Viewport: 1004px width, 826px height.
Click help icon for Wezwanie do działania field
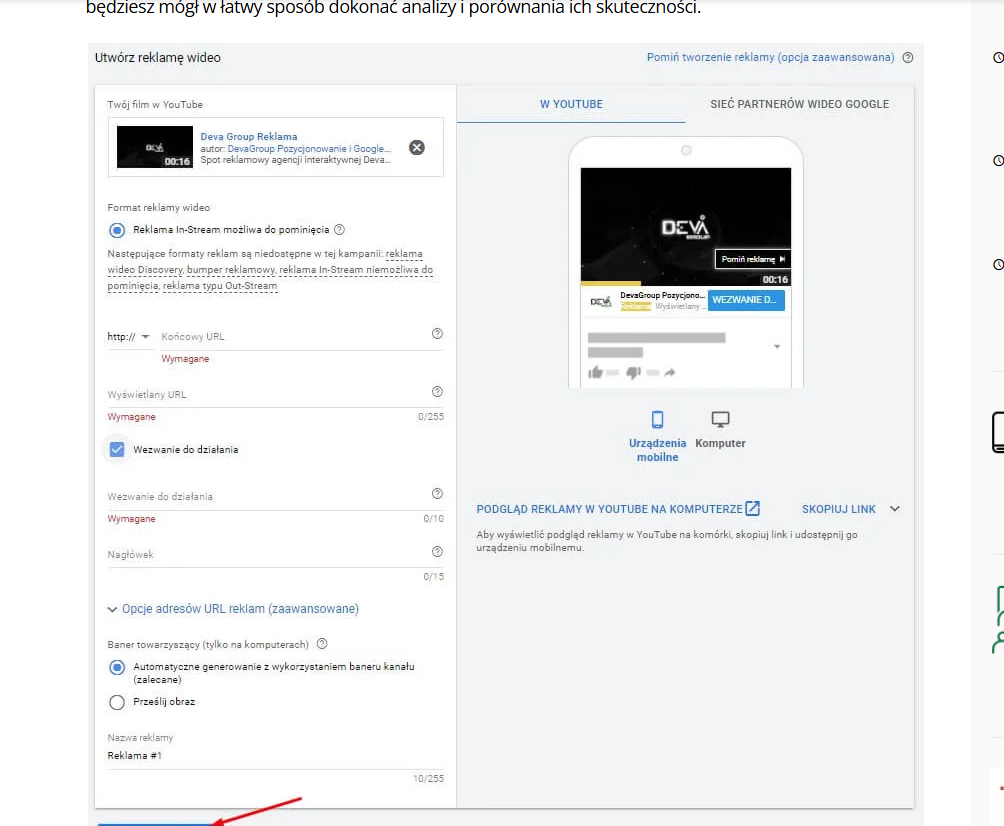point(437,494)
